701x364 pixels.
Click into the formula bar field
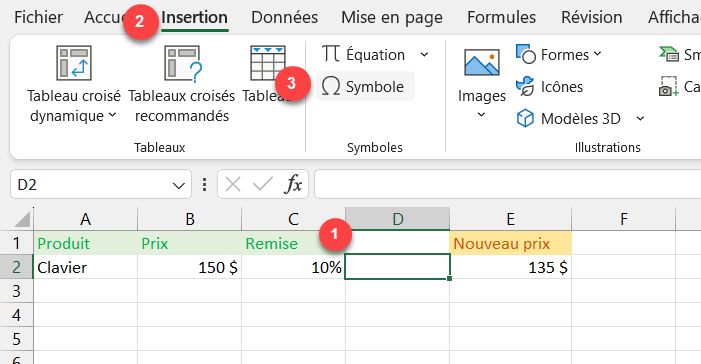pos(507,184)
